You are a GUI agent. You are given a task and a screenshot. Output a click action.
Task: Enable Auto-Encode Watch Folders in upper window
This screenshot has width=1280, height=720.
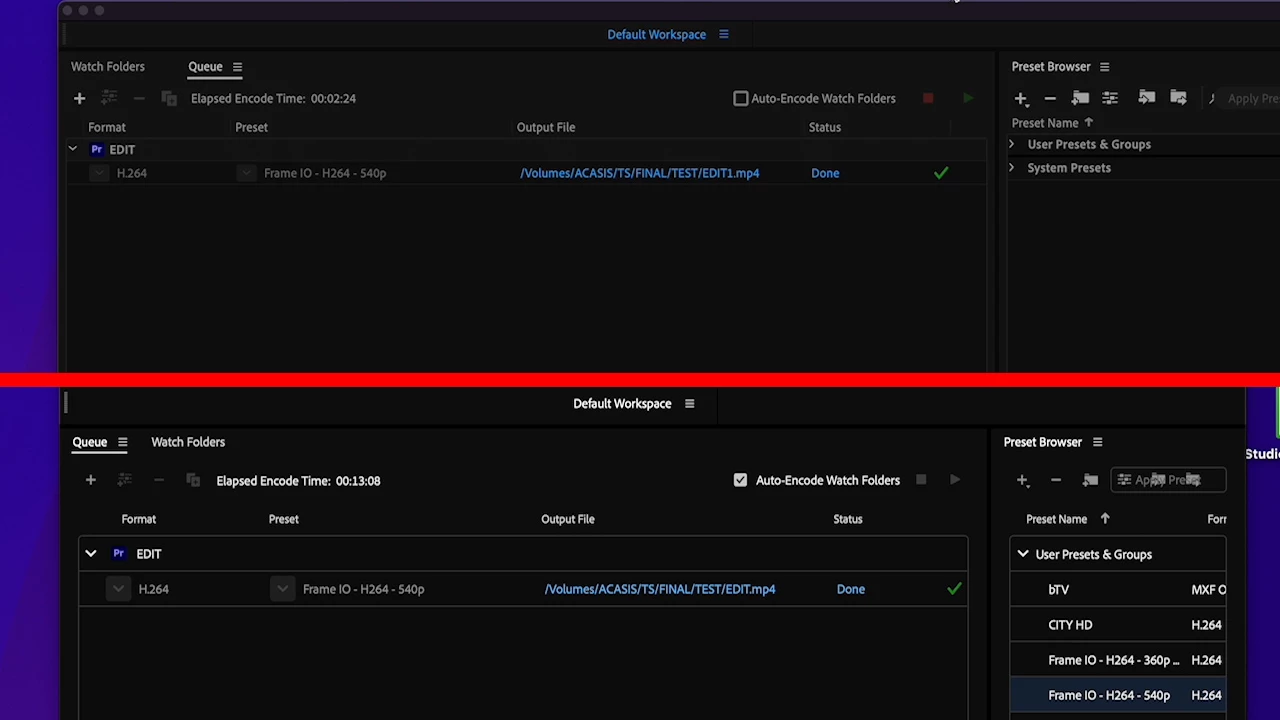(x=741, y=98)
